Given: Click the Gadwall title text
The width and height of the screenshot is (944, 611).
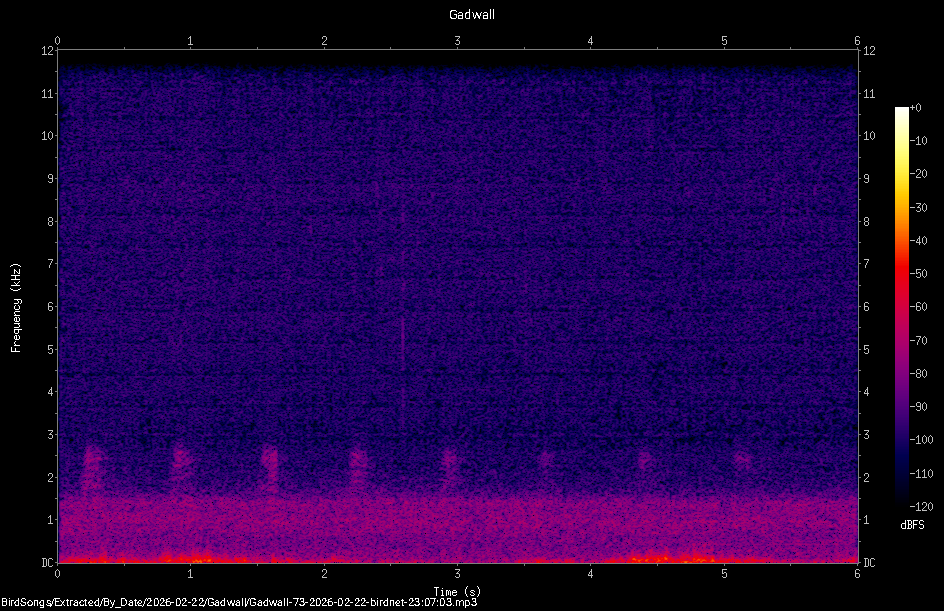Looking at the screenshot, I should point(470,14).
